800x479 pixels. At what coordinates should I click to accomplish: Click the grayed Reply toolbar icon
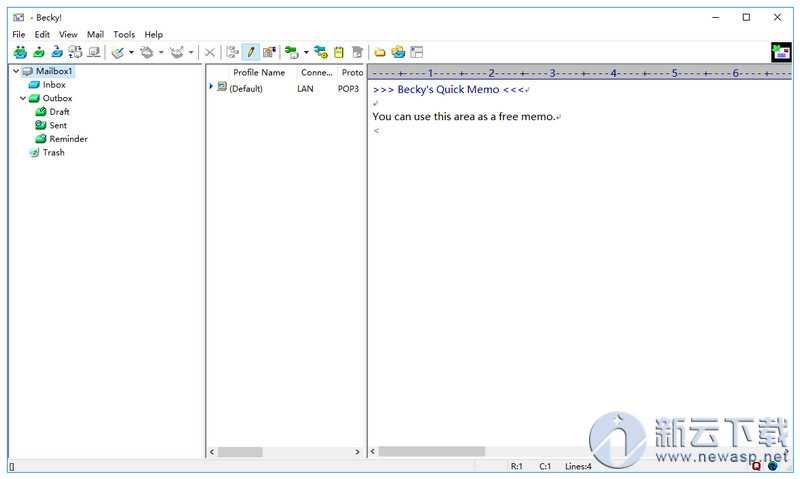click(x=147, y=52)
